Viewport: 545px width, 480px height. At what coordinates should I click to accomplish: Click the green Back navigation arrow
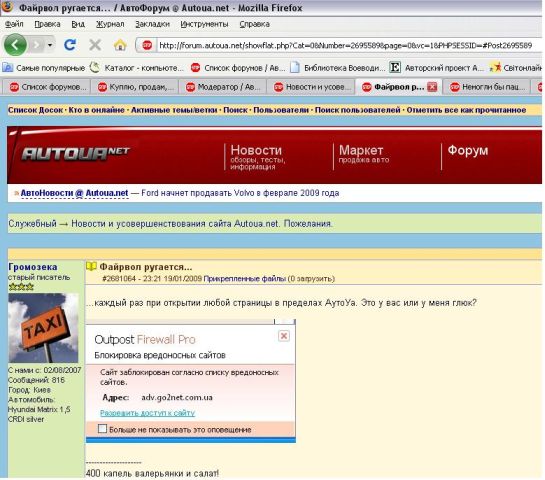(15, 45)
